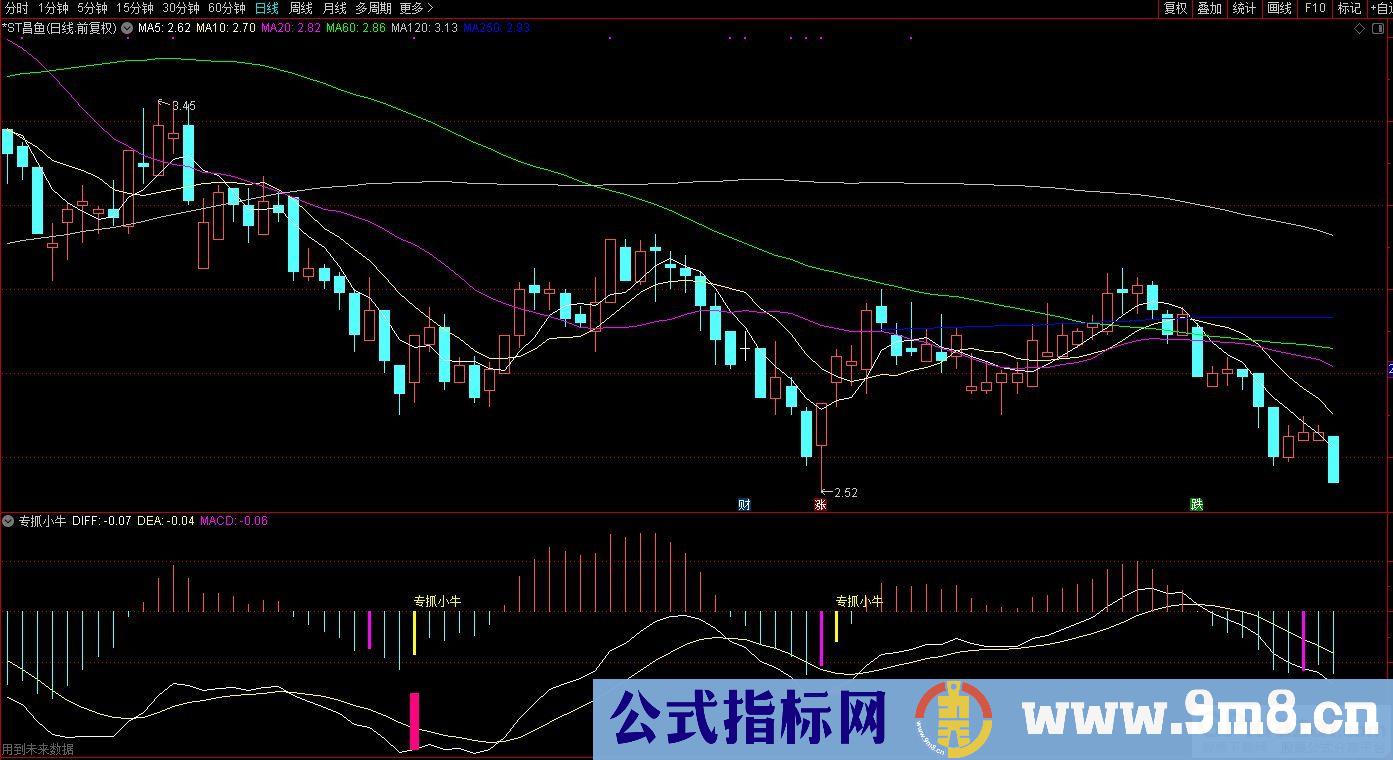Click the DIFF: -0.07 value
The image size is (1393, 760).
(101, 521)
